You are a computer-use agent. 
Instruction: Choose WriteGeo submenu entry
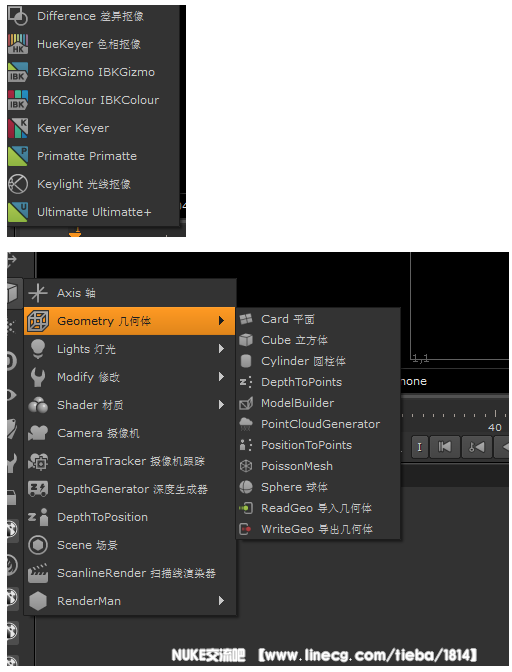318,529
